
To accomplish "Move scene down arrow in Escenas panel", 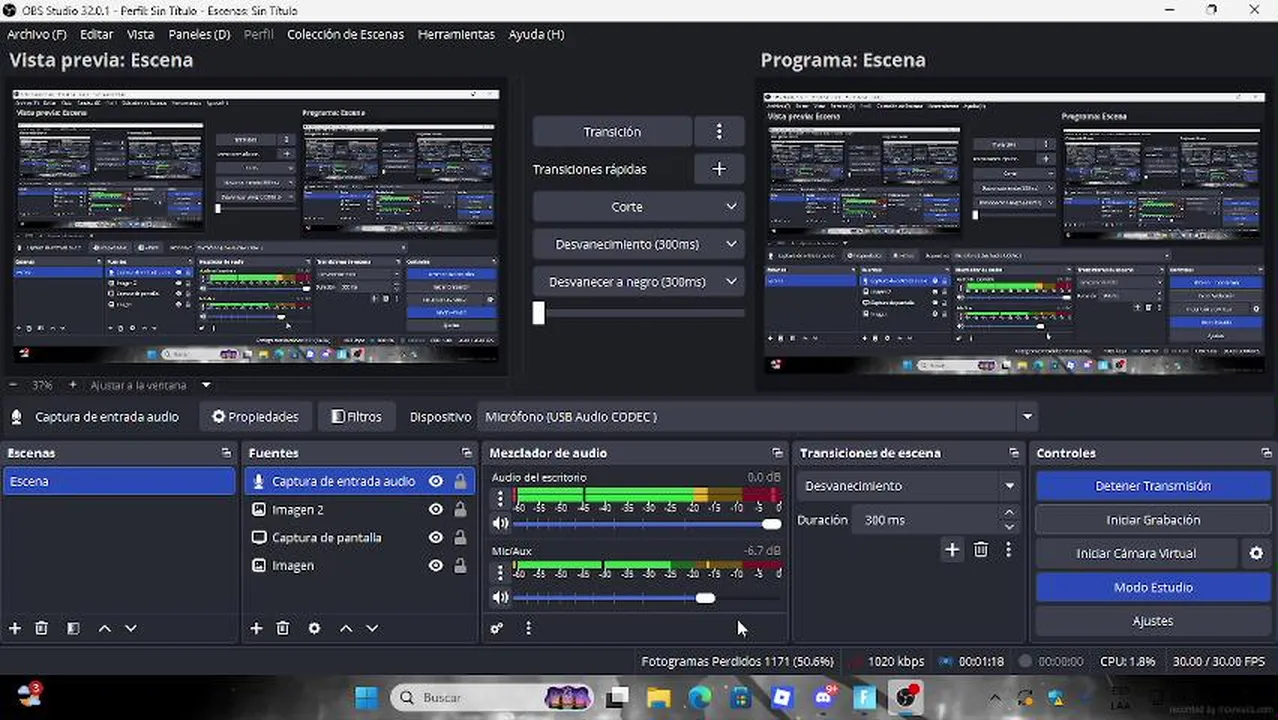I will (x=130, y=628).
